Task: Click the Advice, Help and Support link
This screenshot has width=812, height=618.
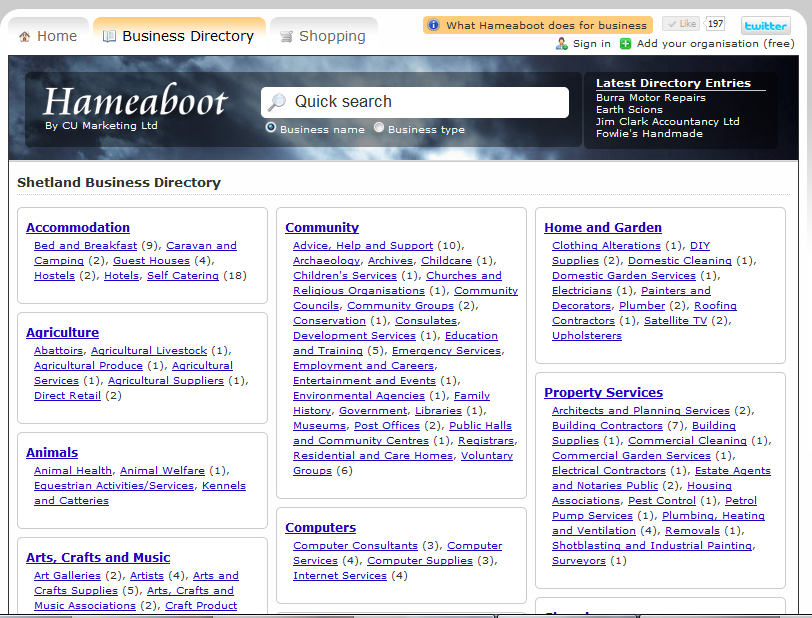Action: pos(363,246)
